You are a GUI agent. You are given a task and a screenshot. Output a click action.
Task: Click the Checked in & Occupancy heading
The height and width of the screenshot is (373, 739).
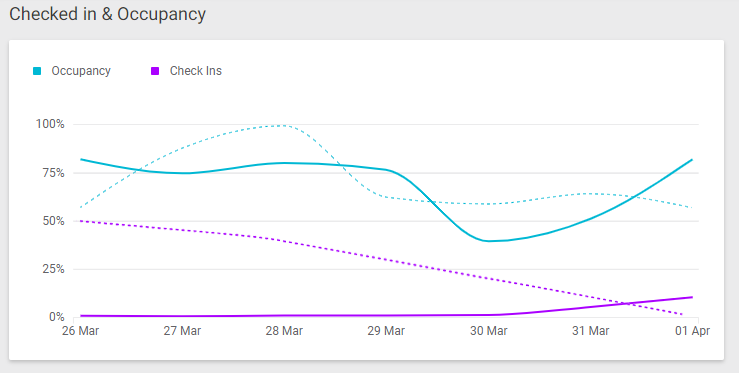(107, 14)
